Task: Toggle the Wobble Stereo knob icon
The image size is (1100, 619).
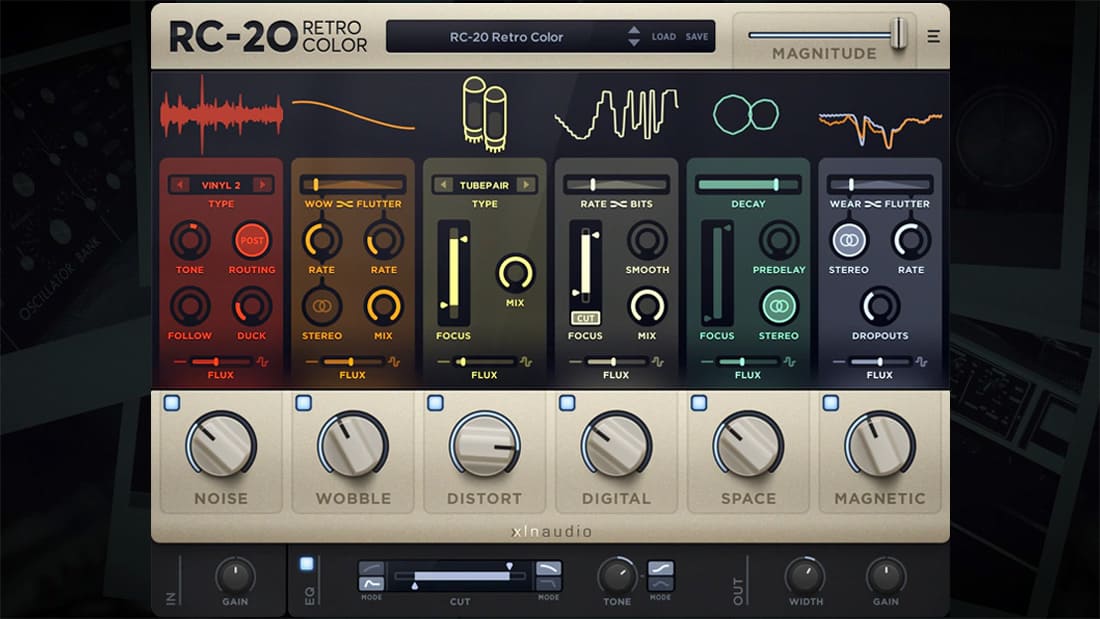Action: pyautogui.click(x=322, y=306)
